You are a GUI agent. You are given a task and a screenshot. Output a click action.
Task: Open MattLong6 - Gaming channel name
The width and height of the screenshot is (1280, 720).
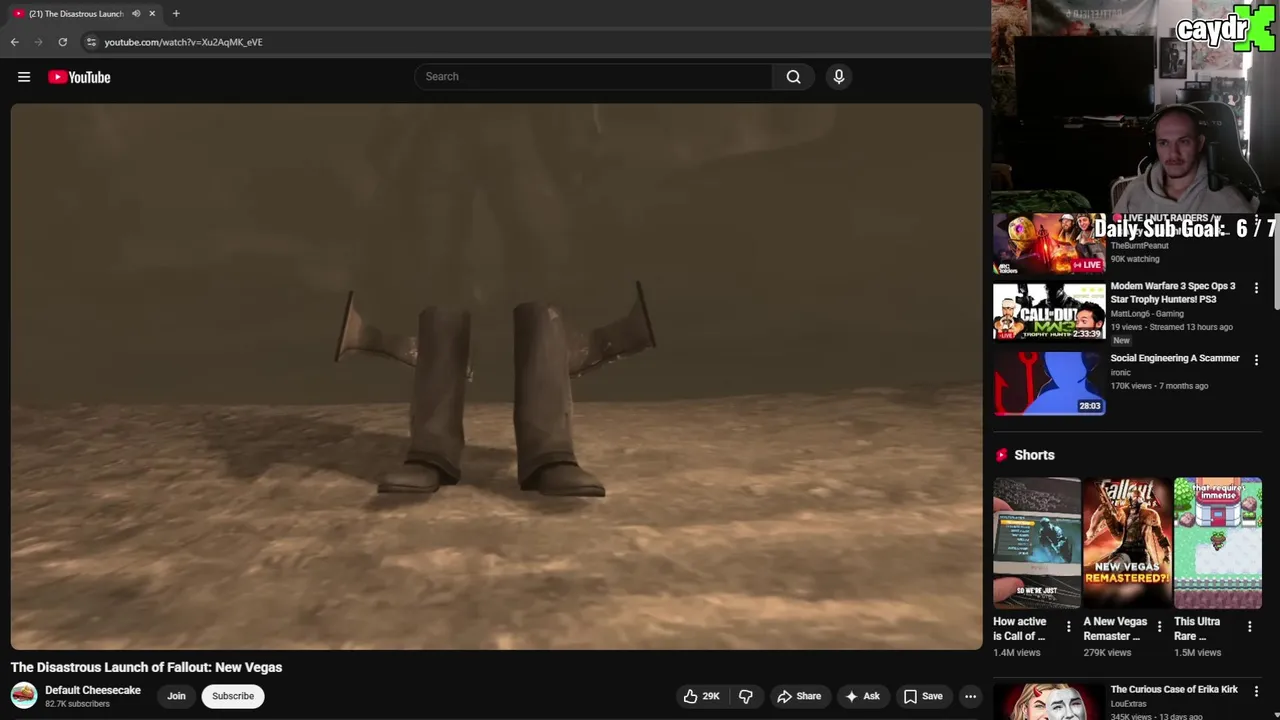(x=1147, y=314)
